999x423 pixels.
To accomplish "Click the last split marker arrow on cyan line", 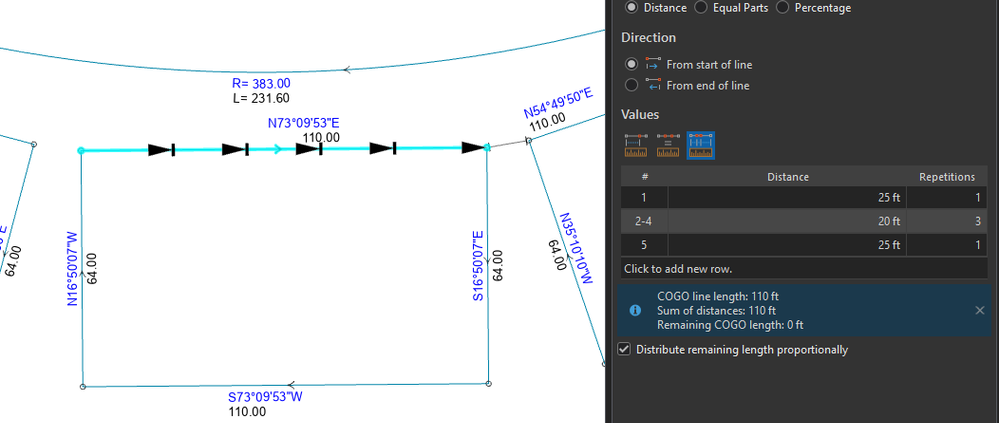I will (473, 148).
